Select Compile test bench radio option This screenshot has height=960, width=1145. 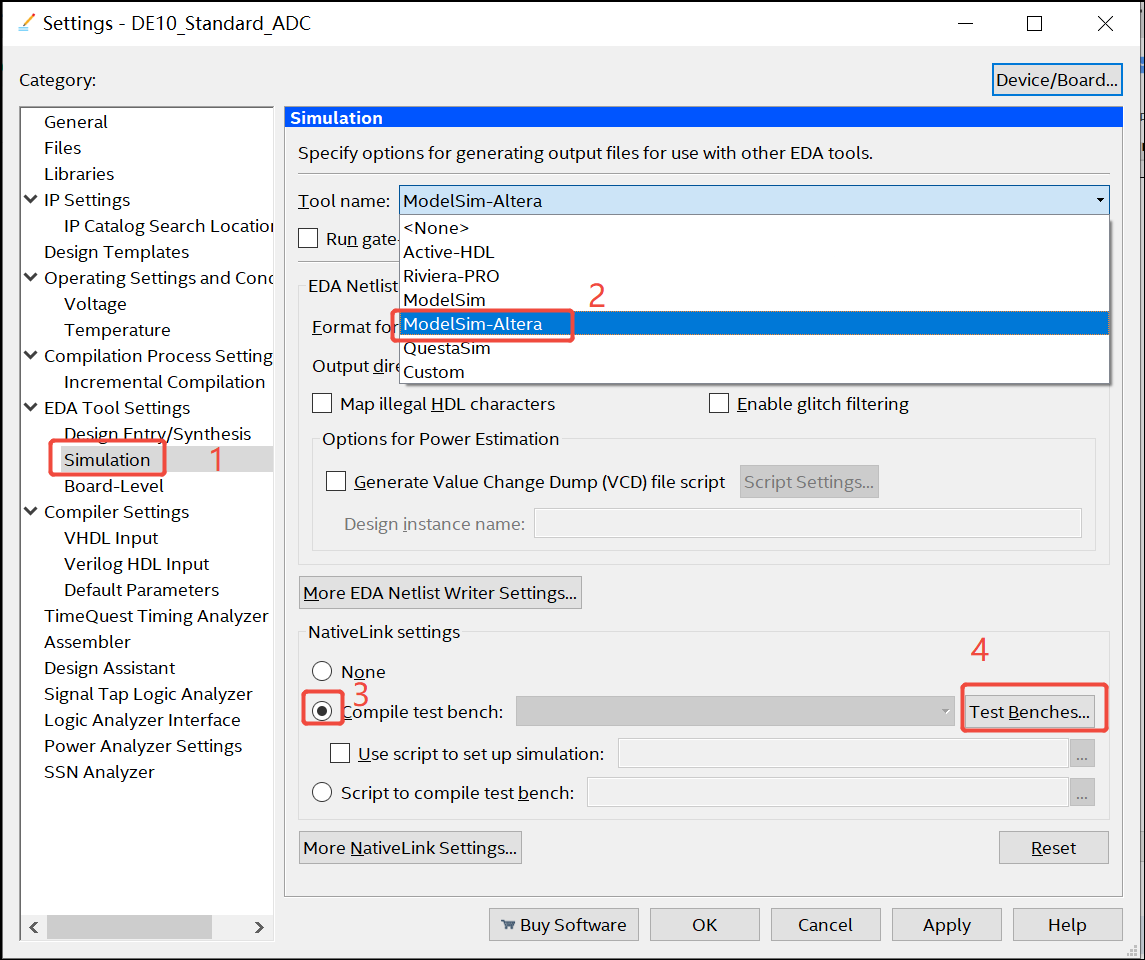click(x=322, y=711)
